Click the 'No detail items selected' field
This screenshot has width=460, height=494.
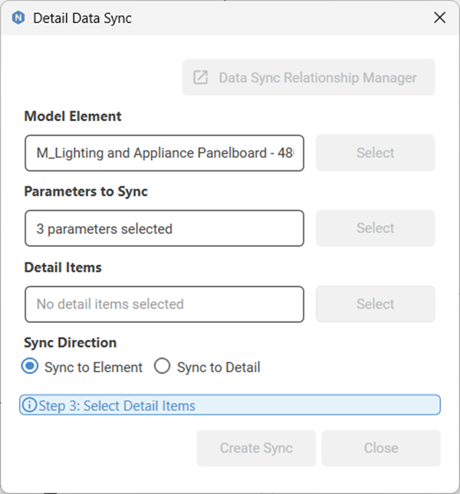pos(164,304)
